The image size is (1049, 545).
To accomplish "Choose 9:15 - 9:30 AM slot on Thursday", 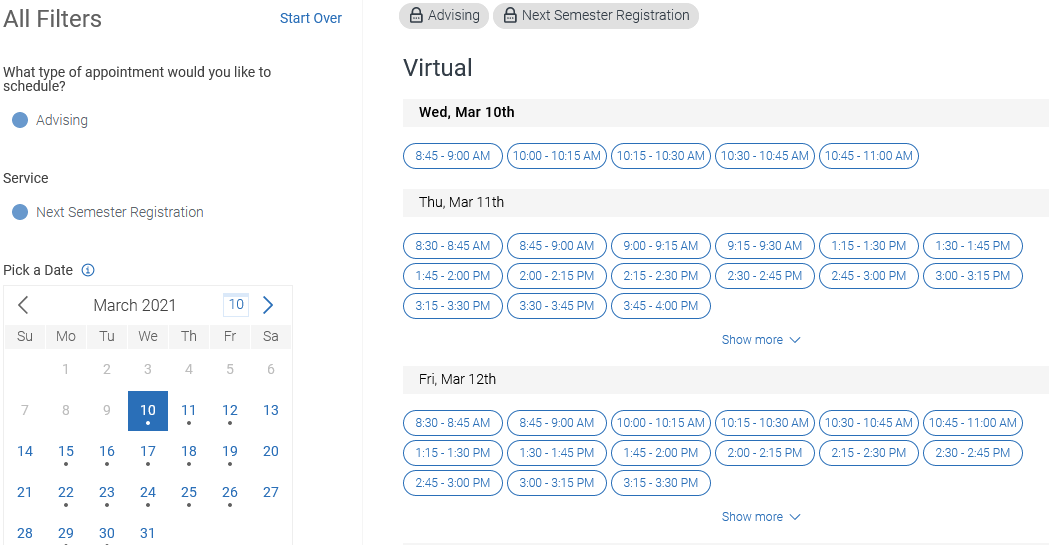I will [765, 246].
